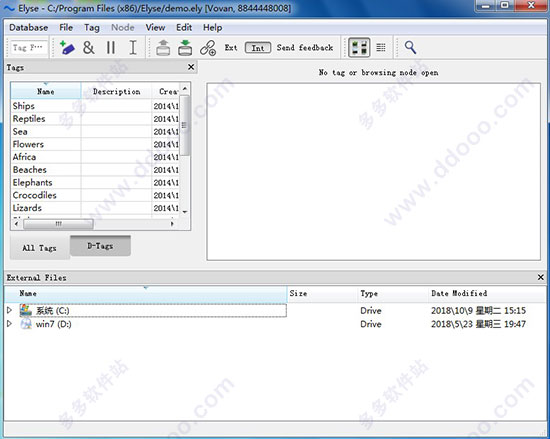550x439 pixels.
Task: Select the Ships tag
Action: [24, 106]
